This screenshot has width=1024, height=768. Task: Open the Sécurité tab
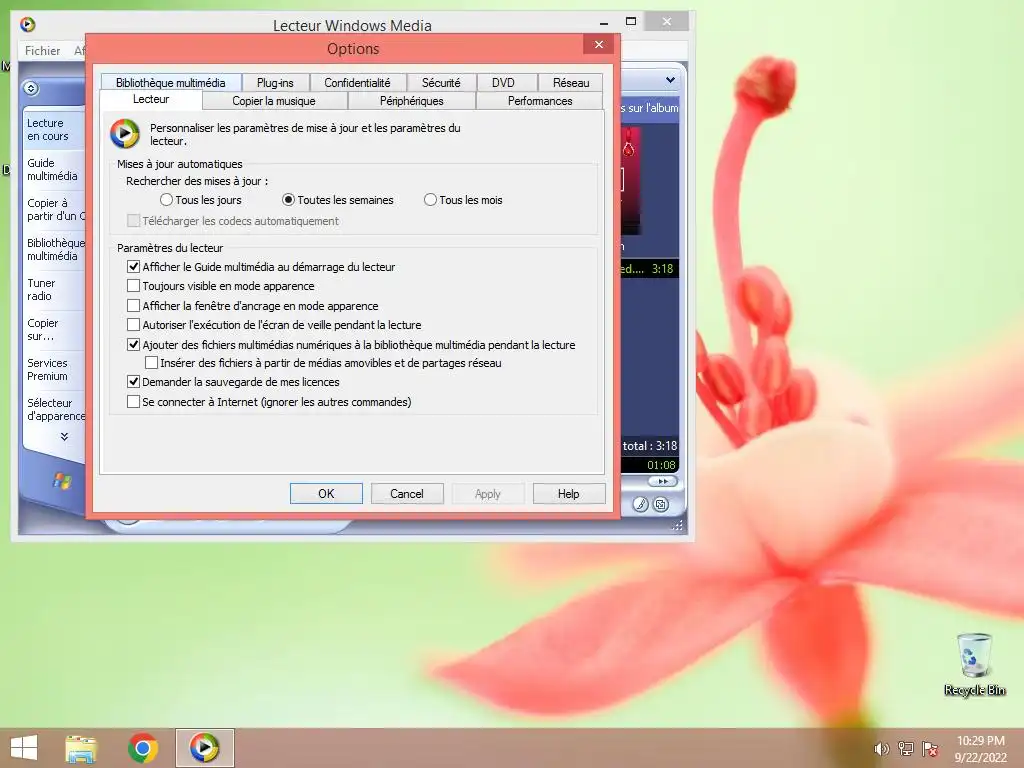441,83
